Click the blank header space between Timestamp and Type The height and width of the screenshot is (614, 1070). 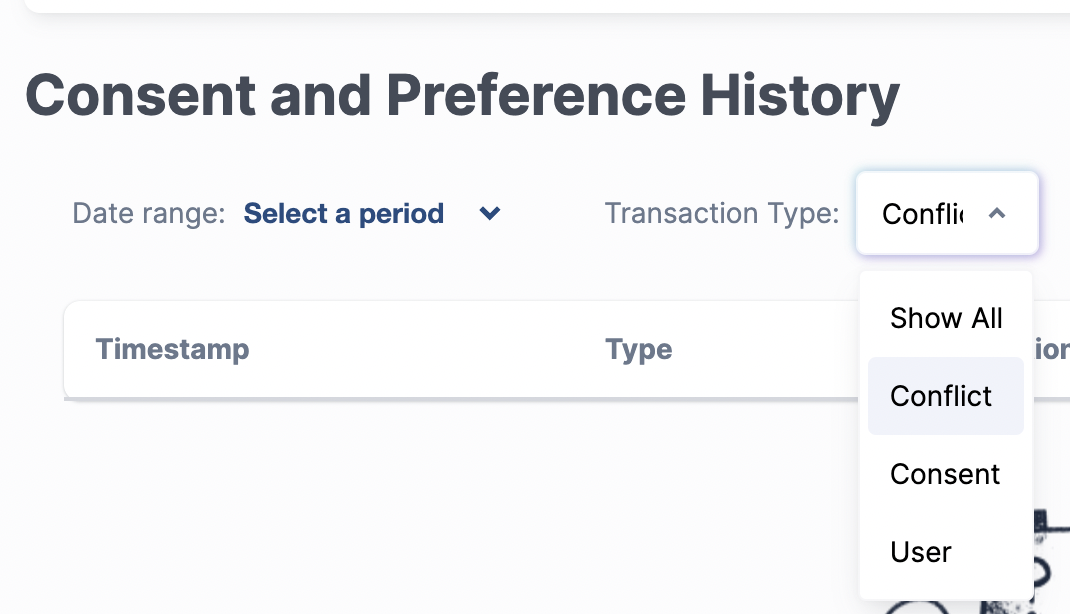click(420, 349)
